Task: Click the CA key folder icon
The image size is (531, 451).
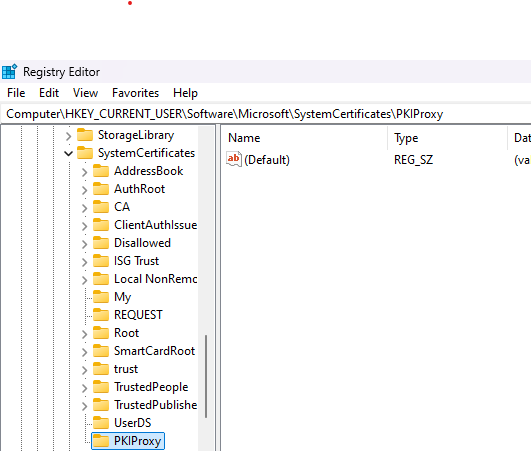Action: point(101,207)
